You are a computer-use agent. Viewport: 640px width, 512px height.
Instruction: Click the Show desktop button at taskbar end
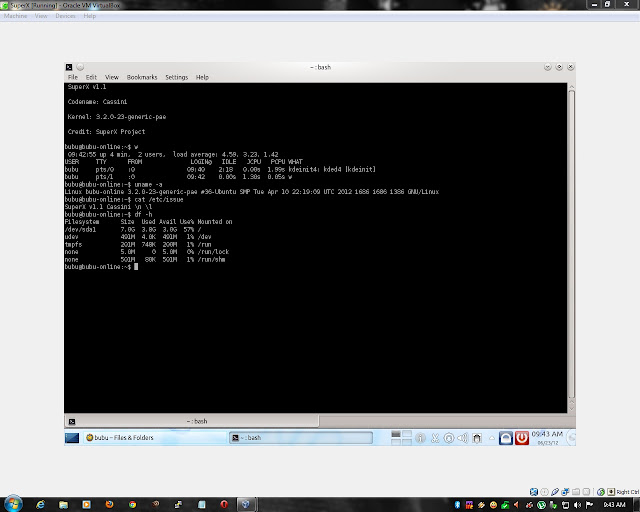tap(636, 505)
